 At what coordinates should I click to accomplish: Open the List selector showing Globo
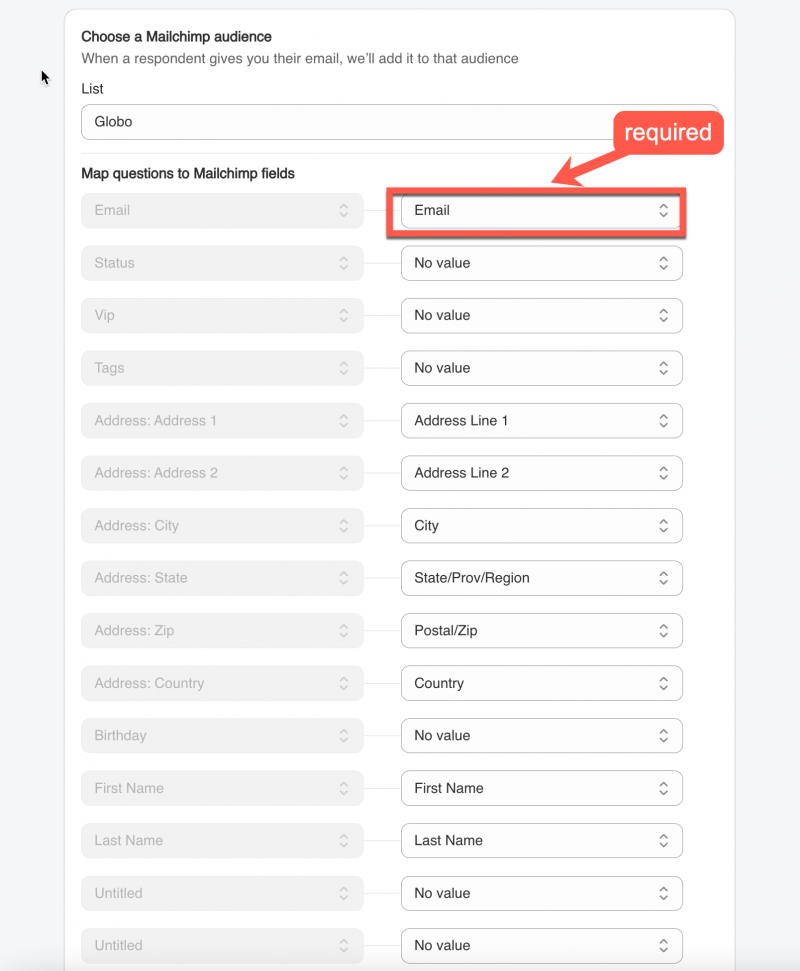[x=400, y=121]
